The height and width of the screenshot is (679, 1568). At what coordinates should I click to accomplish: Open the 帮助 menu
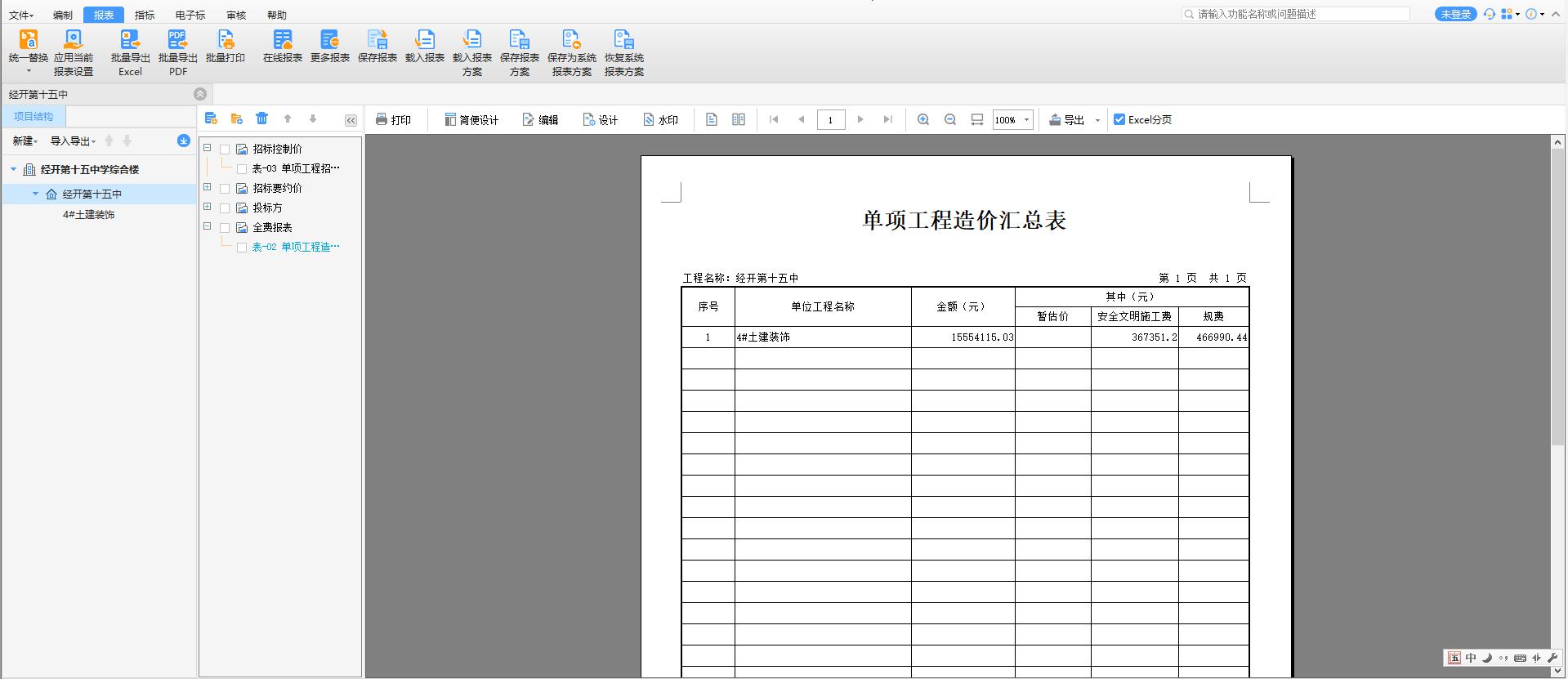tap(277, 15)
